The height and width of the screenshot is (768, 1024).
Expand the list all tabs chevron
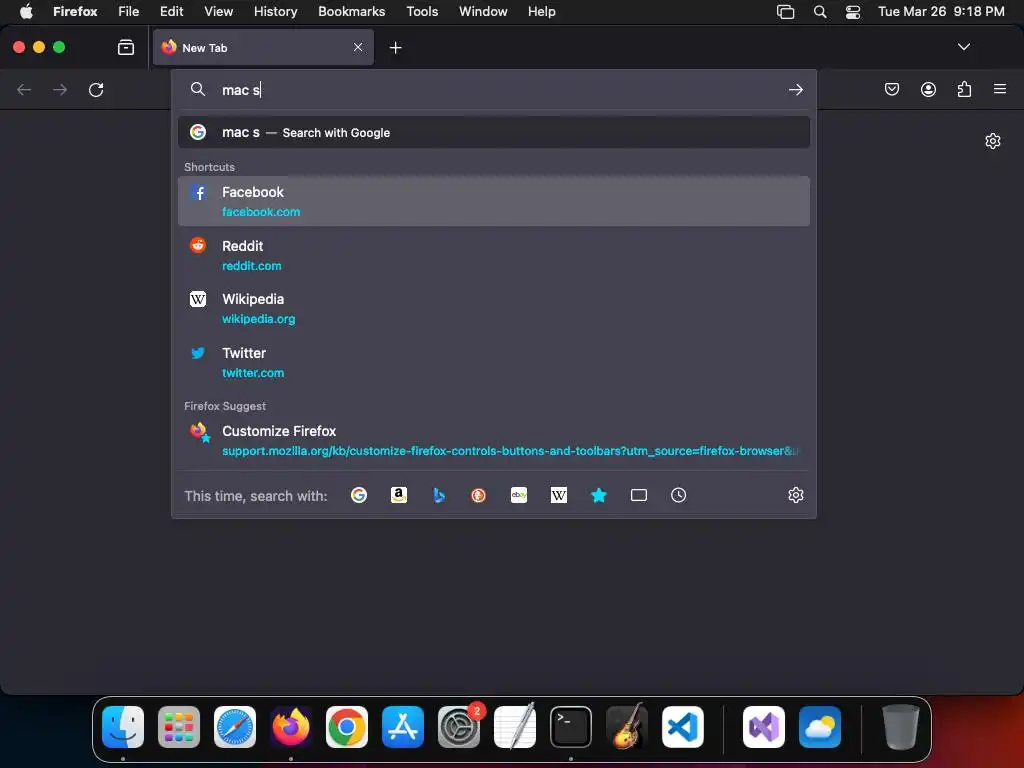point(963,47)
